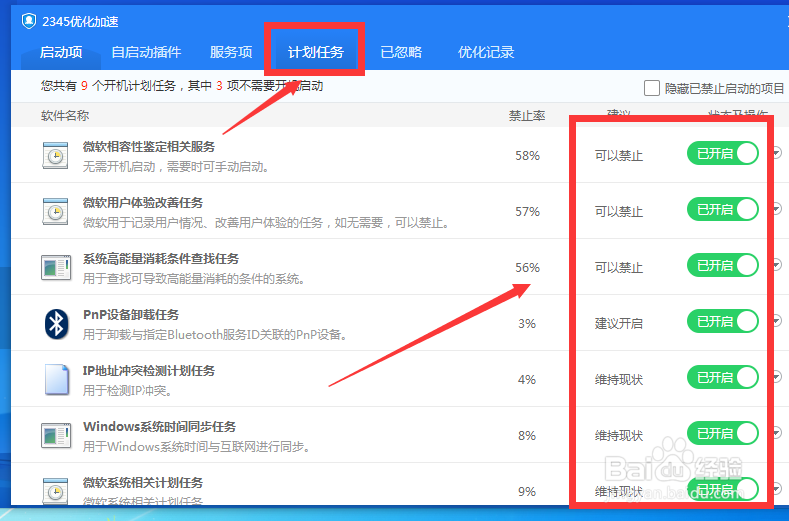789x521 pixels.
Task: Click the 2345 shield logo icon
Action: tap(29, 21)
